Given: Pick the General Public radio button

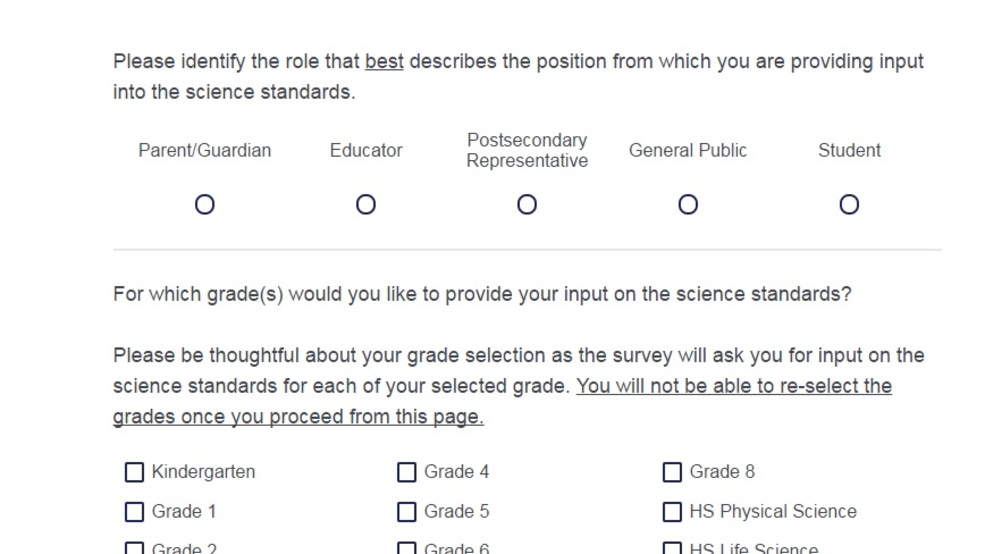Looking at the screenshot, I should coord(688,205).
